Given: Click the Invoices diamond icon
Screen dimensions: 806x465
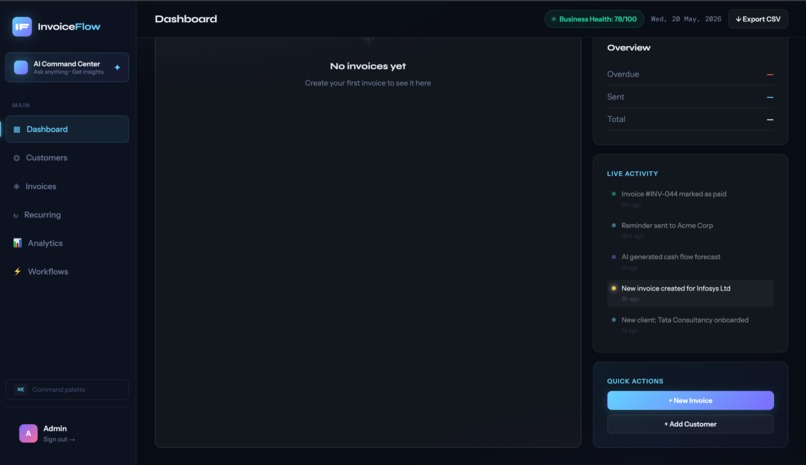Looking at the screenshot, I should click(x=16, y=187).
